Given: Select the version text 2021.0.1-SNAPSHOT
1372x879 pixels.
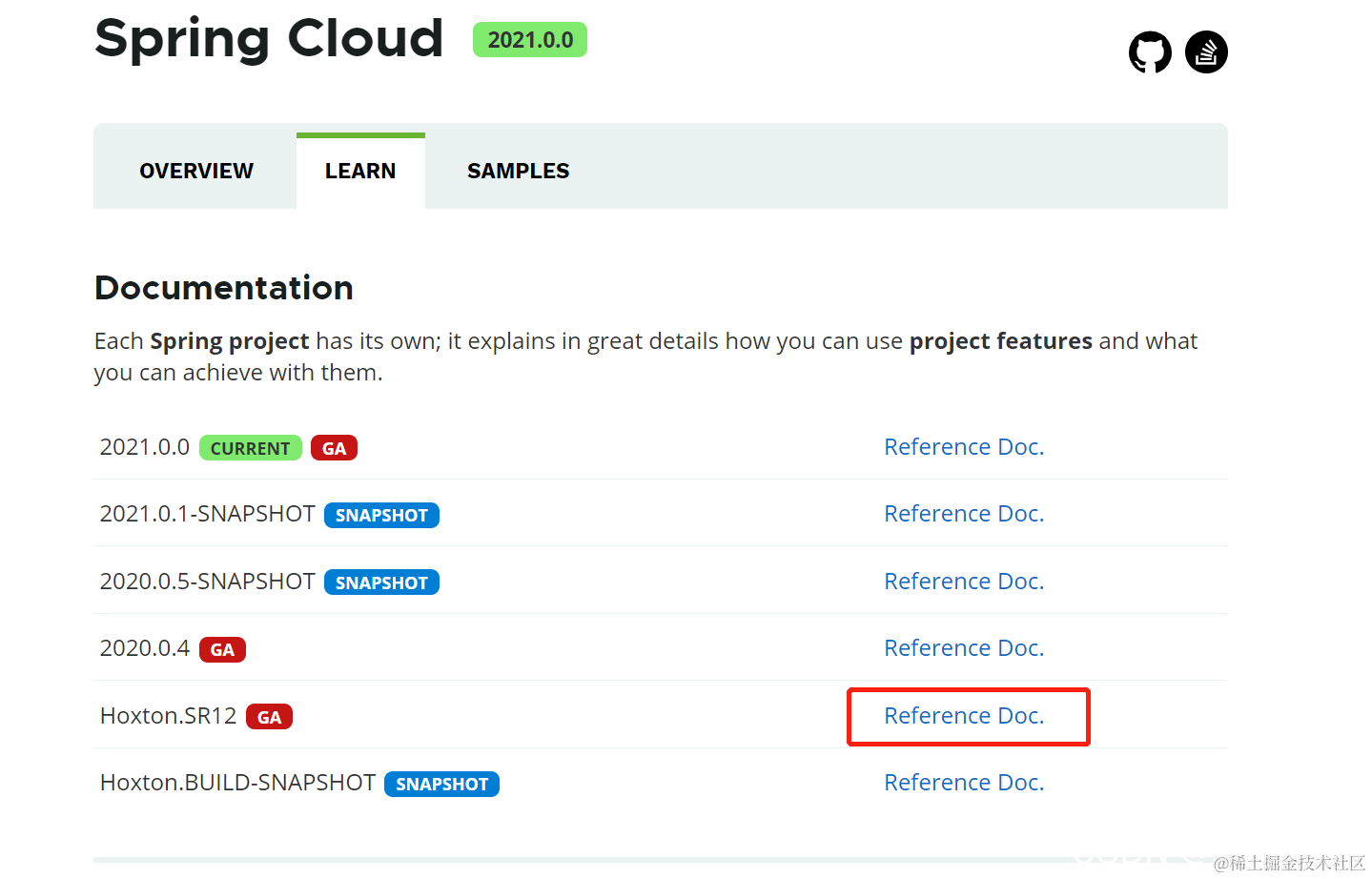Looking at the screenshot, I should tap(207, 514).
